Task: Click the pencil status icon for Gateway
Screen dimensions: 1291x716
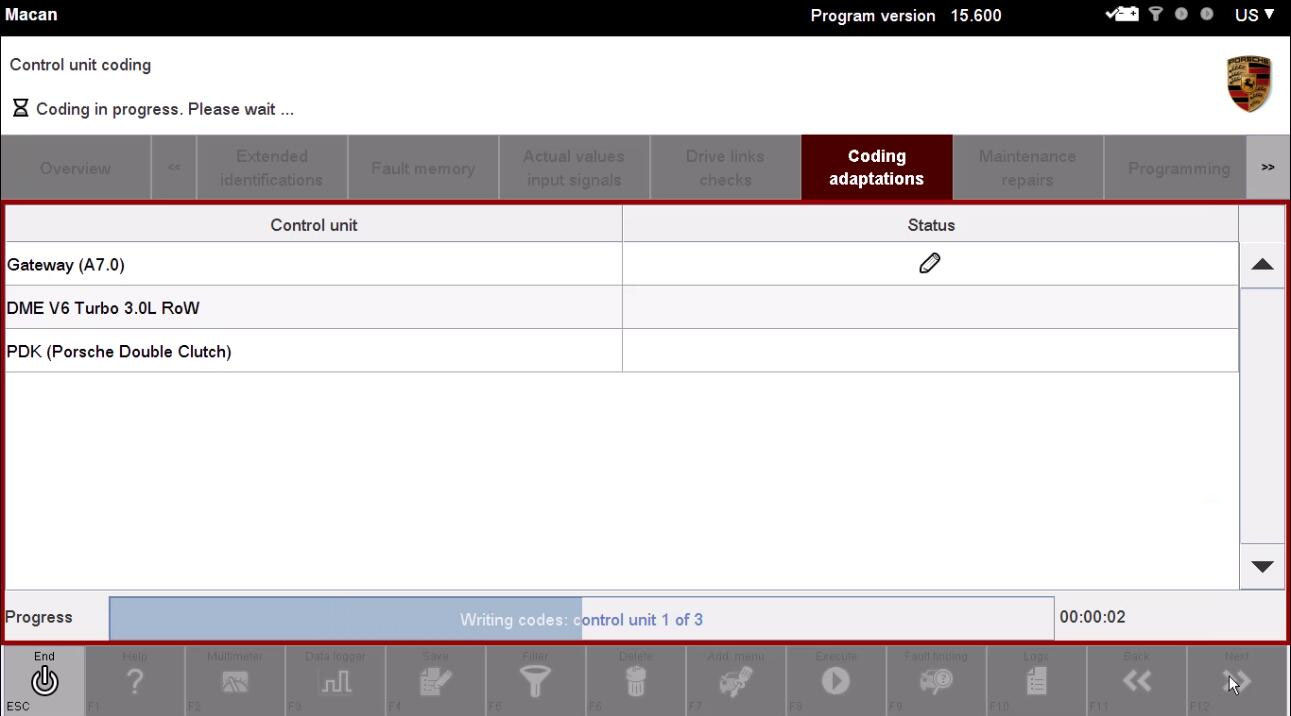Action: tap(930, 263)
